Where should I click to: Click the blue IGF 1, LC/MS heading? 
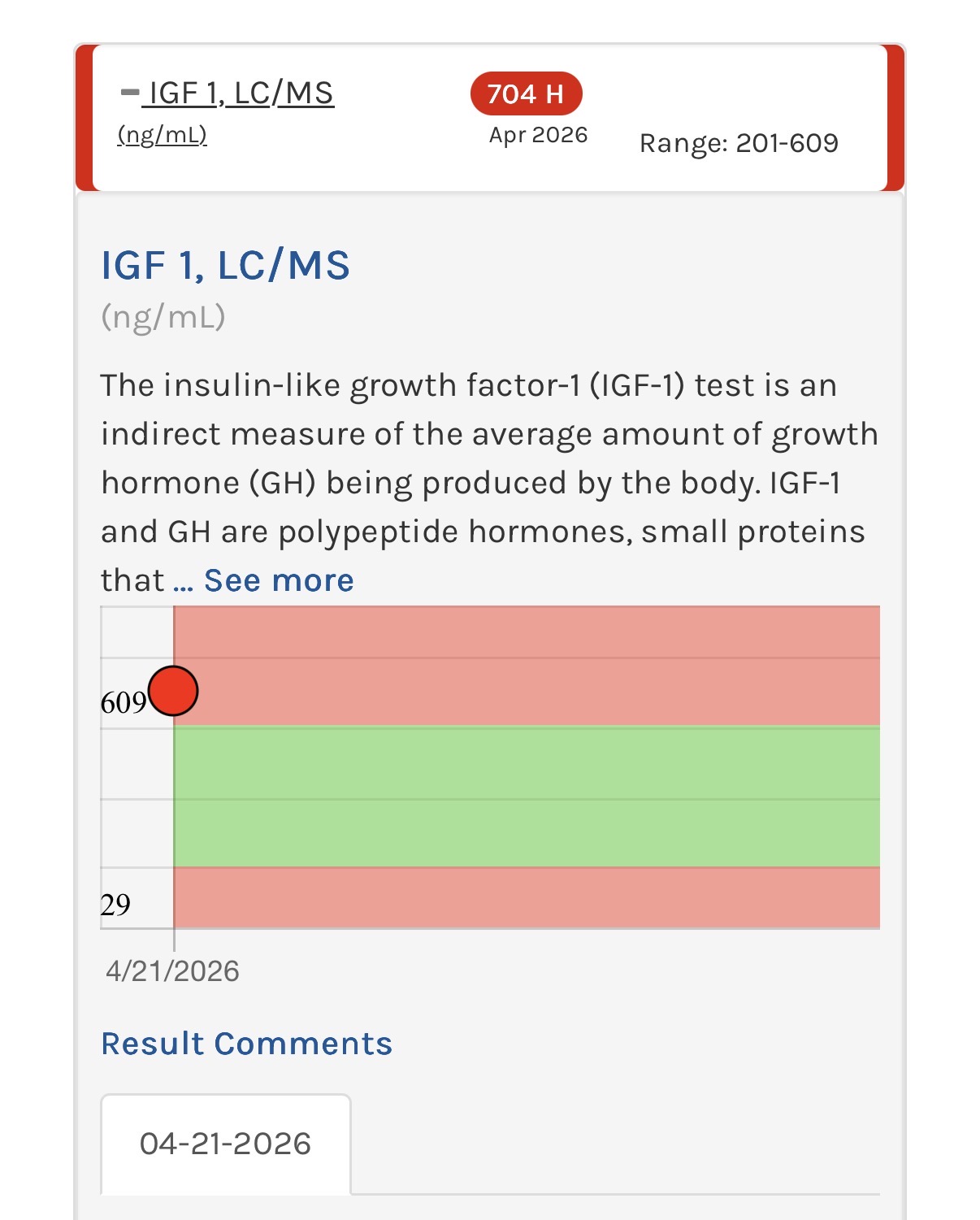pyautogui.click(x=225, y=266)
